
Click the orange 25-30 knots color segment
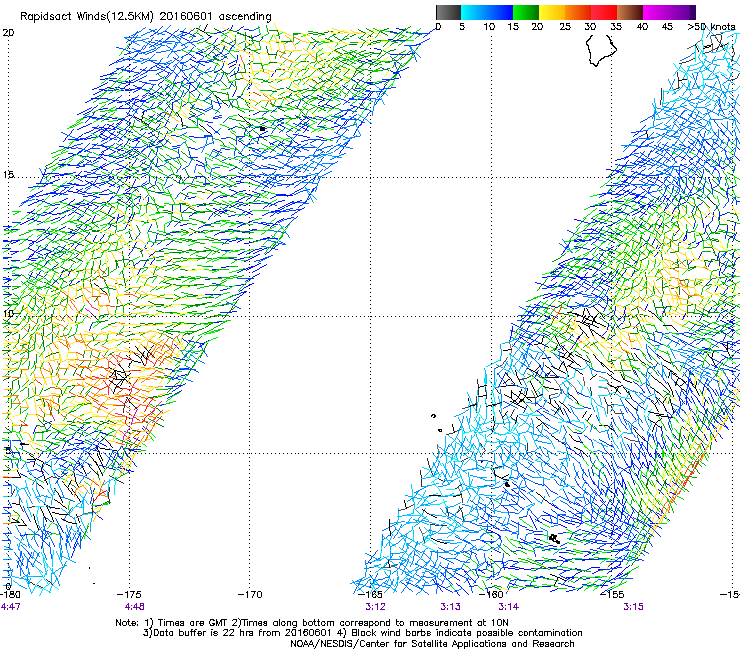tap(578, 12)
